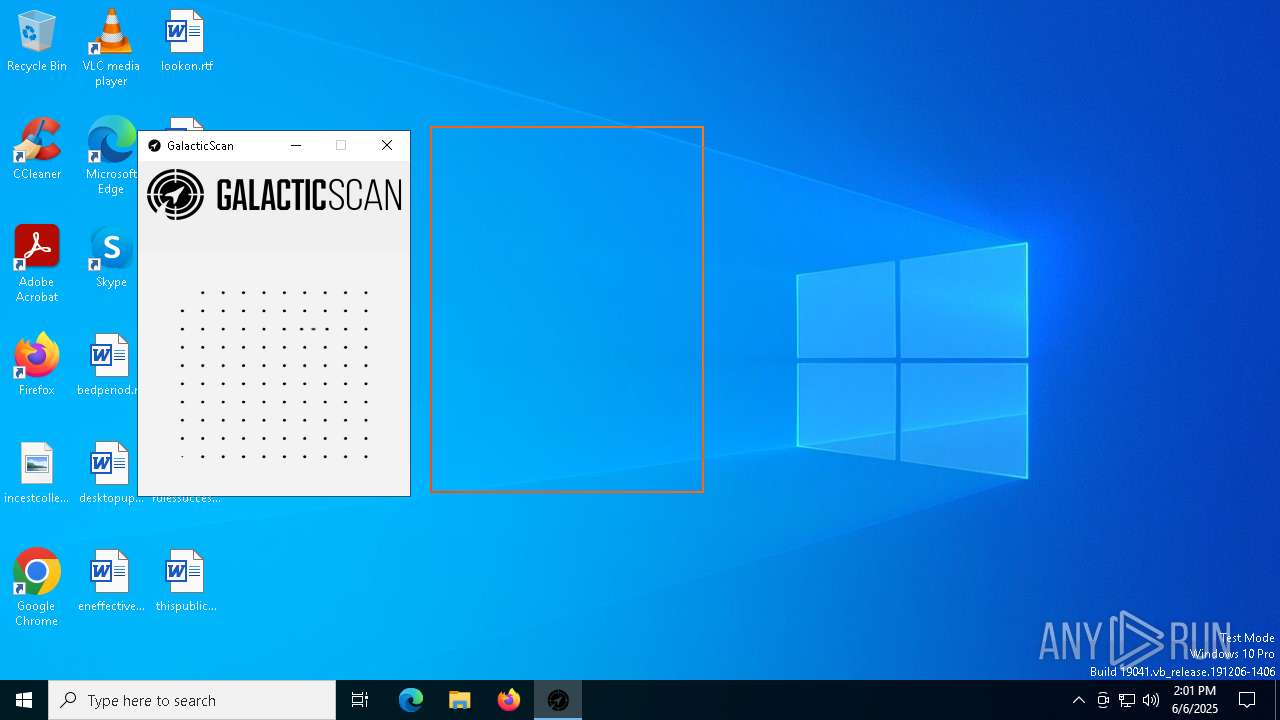Open the Firefox desktop shortcut
The width and height of the screenshot is (1280, 720).
tap(37, 365)
